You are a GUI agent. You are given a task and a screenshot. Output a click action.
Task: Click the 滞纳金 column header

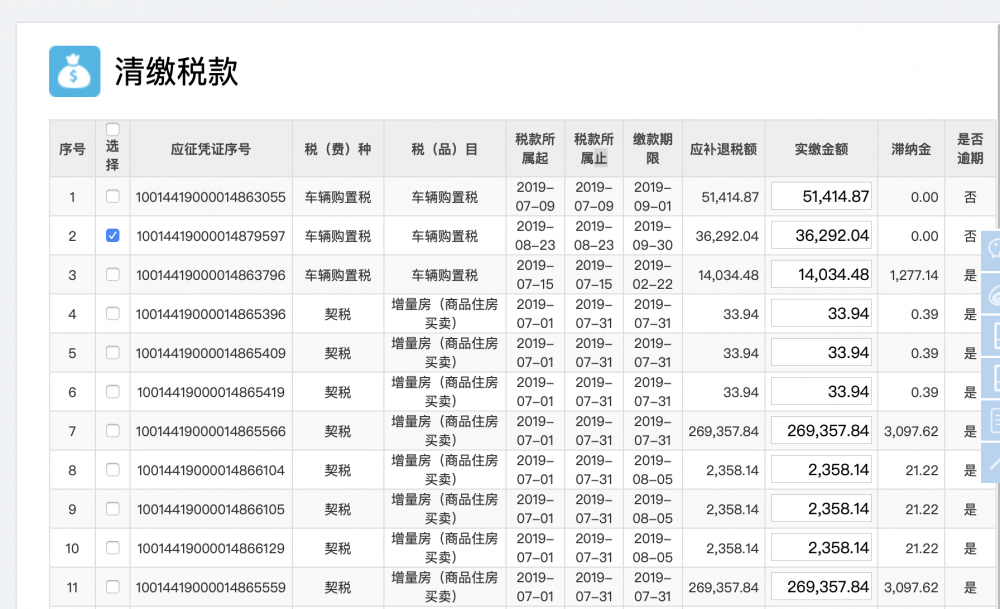[x=910, y=149]
